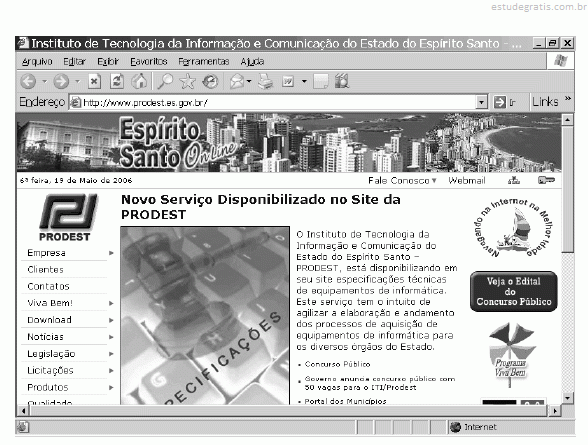
Task: Go to the Home page
Action: click(x=139, y=81)
